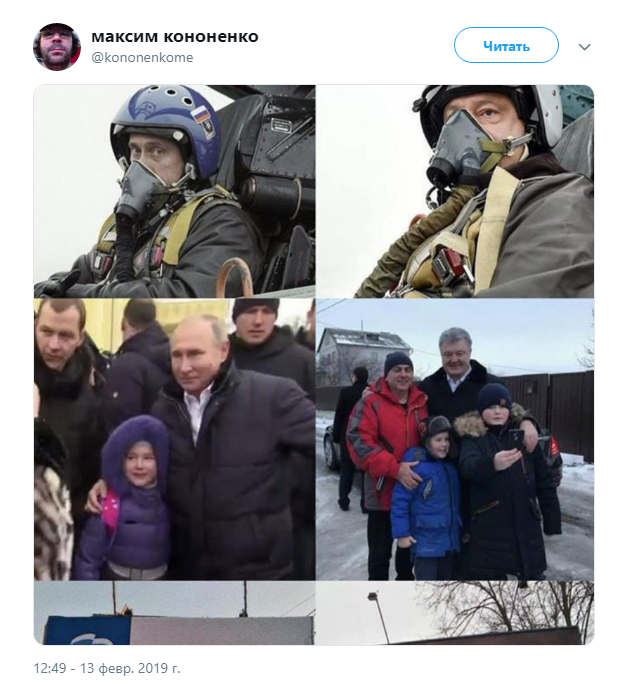Open bottom-right cropped photo with bare trees
Viewport: 626px width, 684px height.
pyautogui.click(x=455, y=612)
